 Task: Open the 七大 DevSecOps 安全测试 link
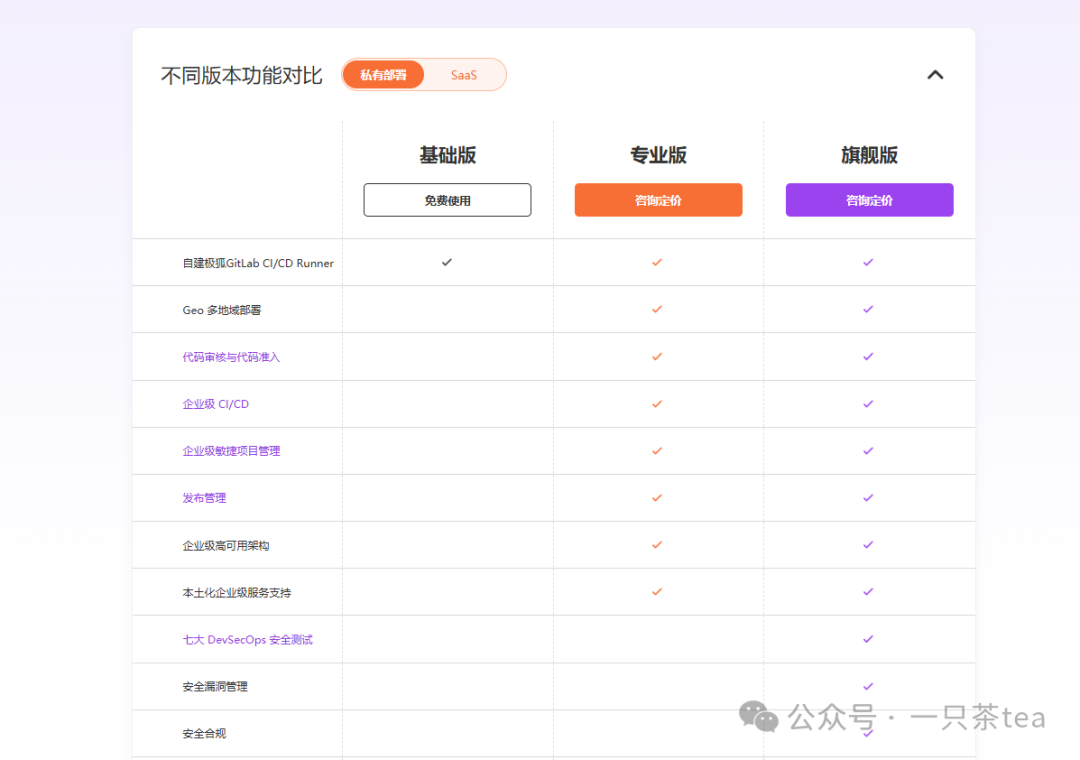coord(247,639)
